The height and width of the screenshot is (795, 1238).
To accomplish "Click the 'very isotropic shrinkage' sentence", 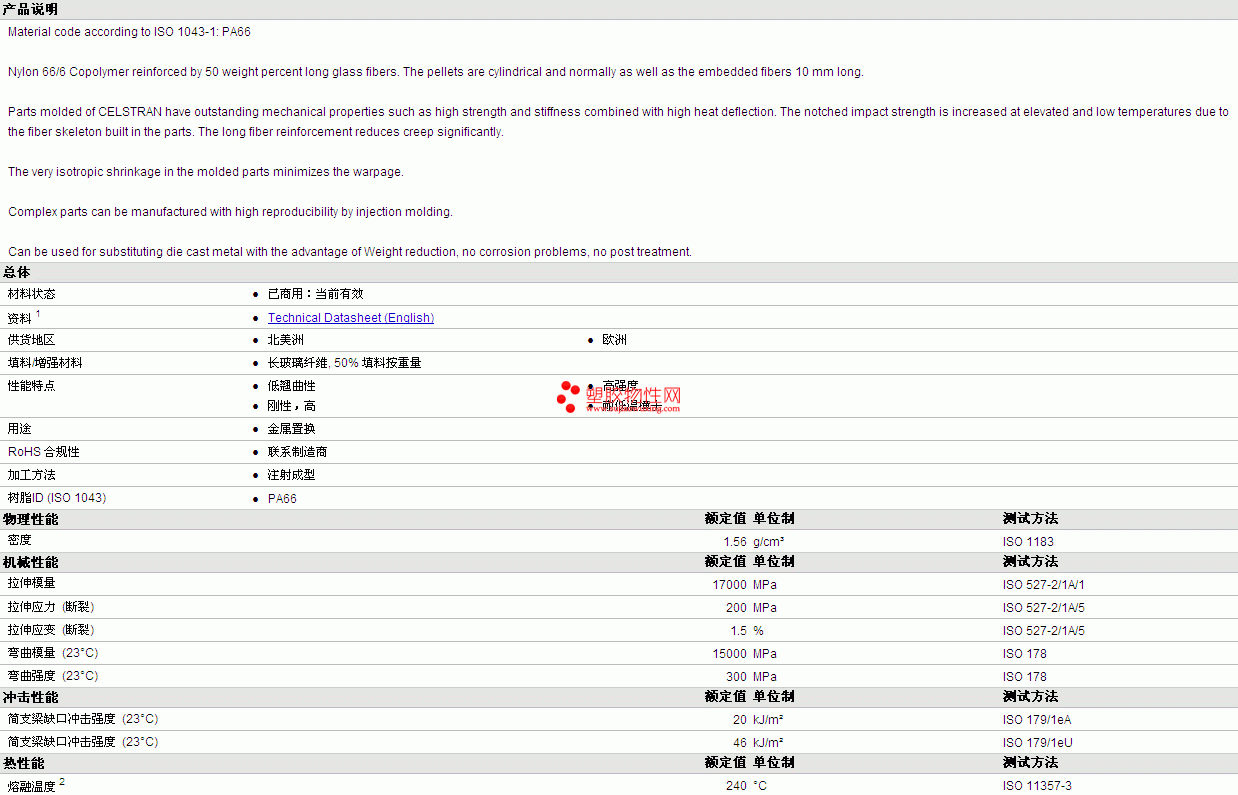I will pos(206,172).
